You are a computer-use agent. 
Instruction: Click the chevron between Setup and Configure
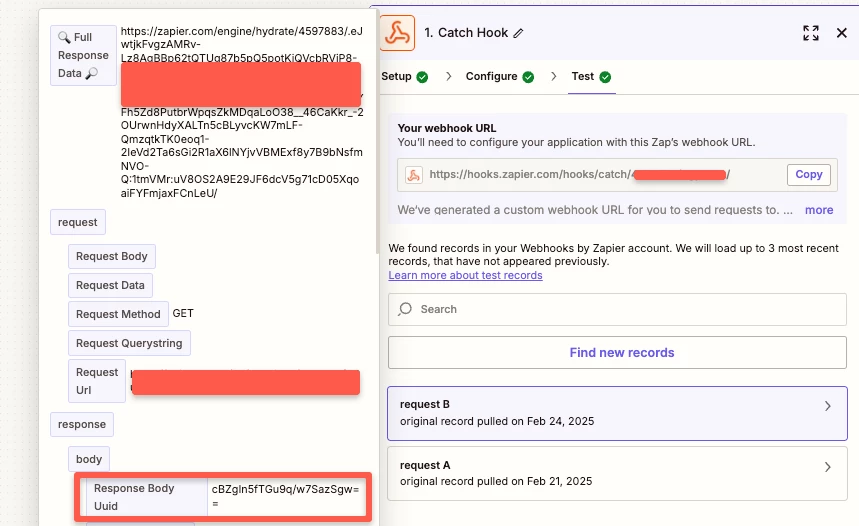(x=449, y=77)
